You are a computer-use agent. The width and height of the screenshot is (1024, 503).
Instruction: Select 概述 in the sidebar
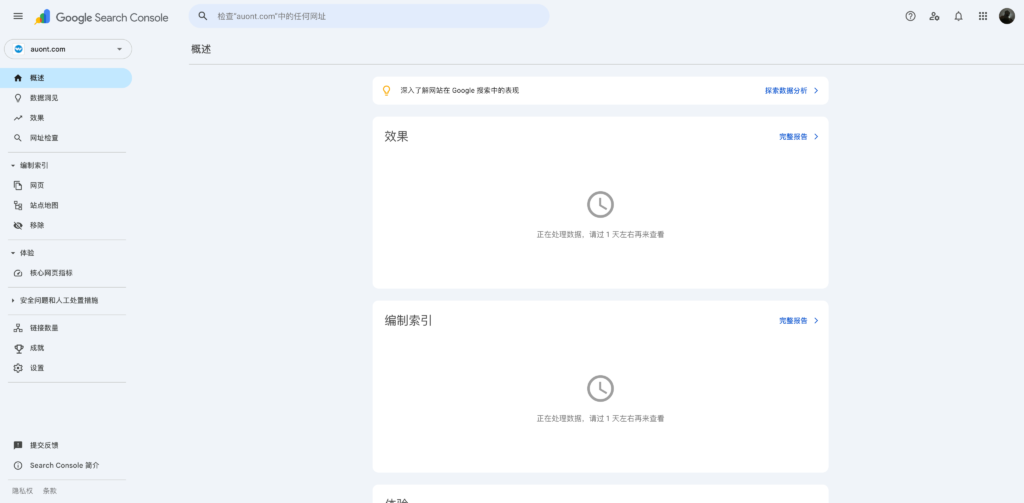click(x=66, y=78)
